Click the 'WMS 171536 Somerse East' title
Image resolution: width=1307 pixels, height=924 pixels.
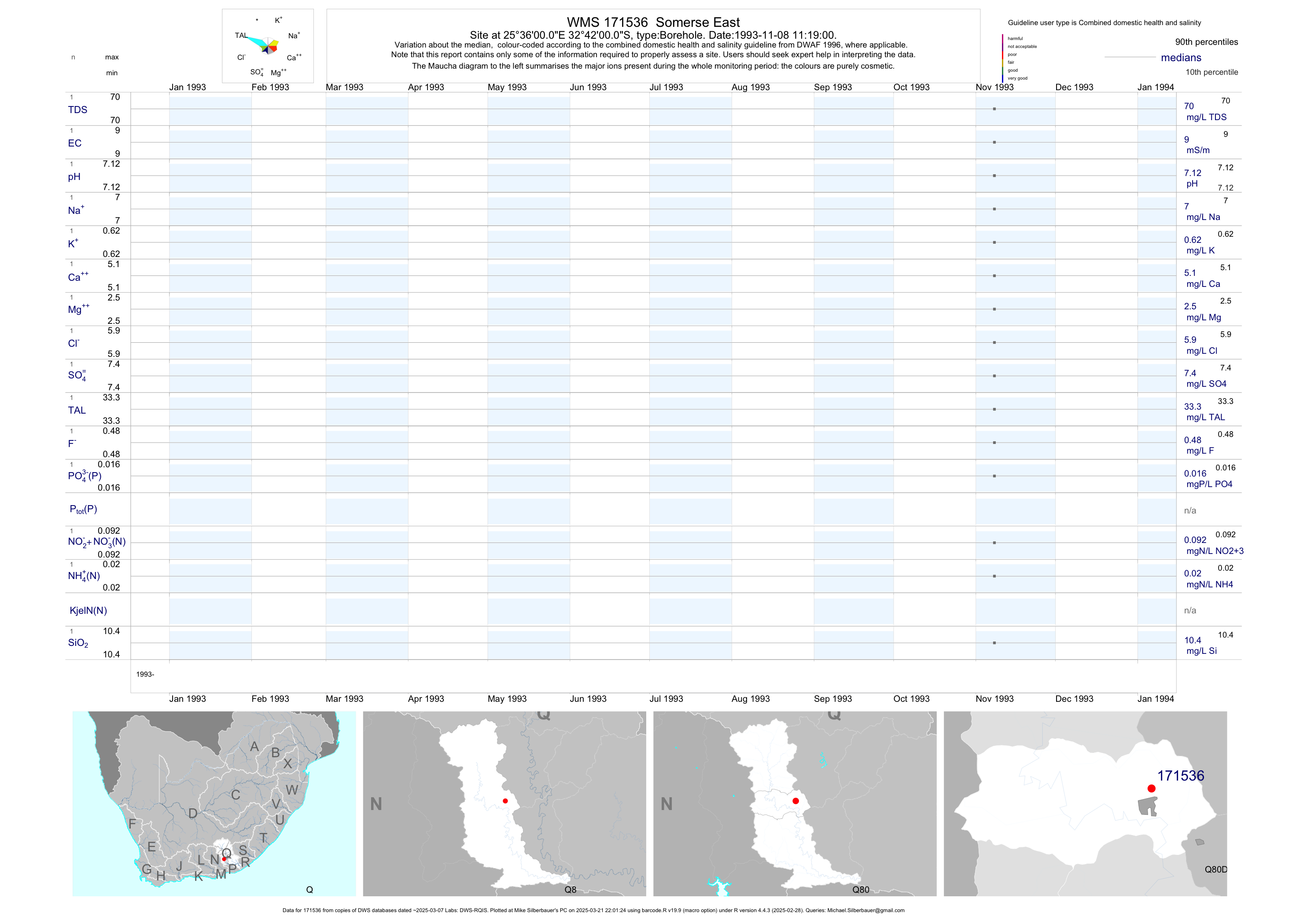(653, 22)
